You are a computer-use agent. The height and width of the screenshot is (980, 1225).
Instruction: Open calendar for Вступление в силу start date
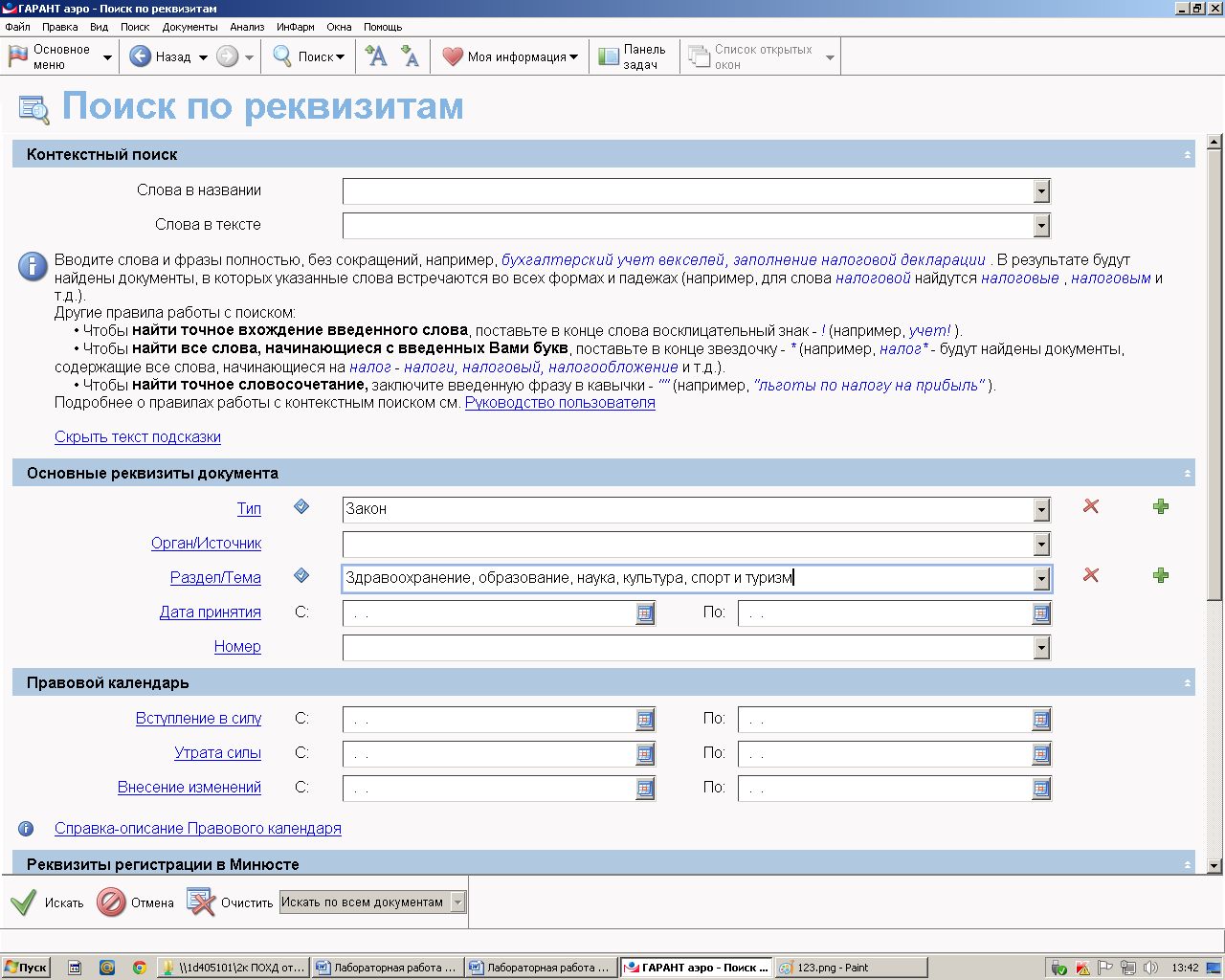(x=645, y=720)
